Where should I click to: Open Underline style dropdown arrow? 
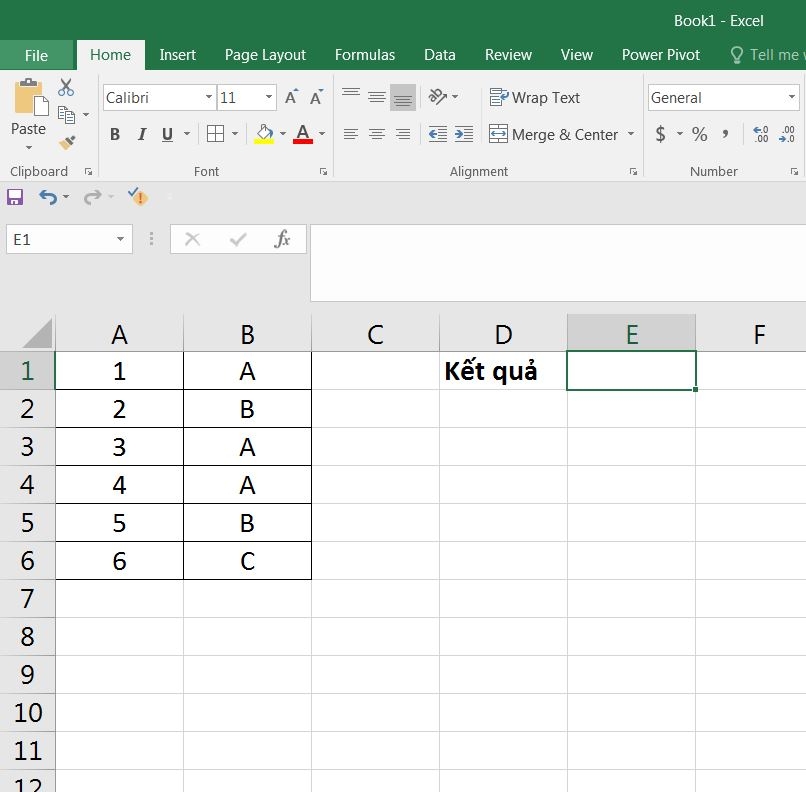(x=187, y=134)
